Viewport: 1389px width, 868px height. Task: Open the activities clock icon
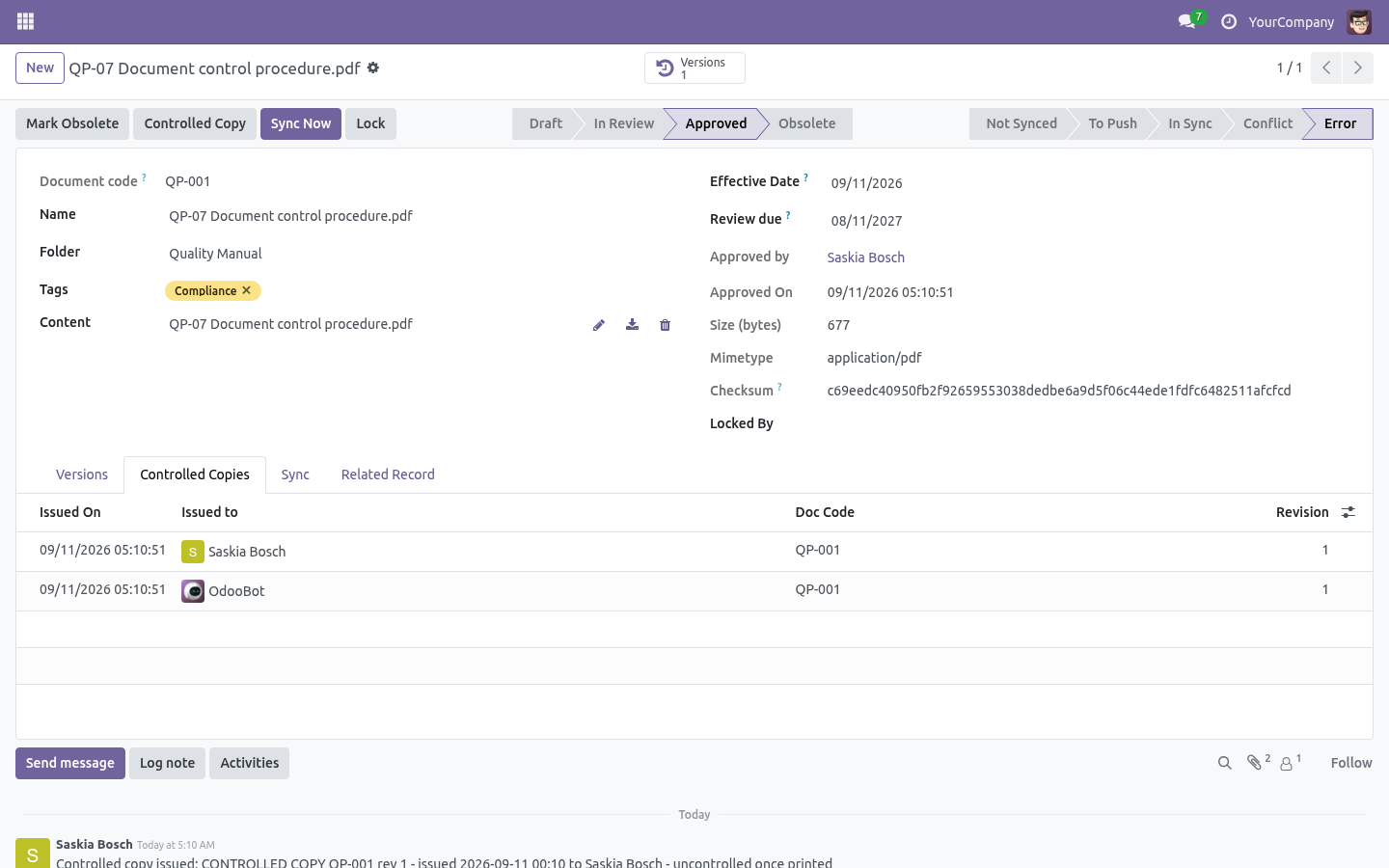(x=1229, y=21)
